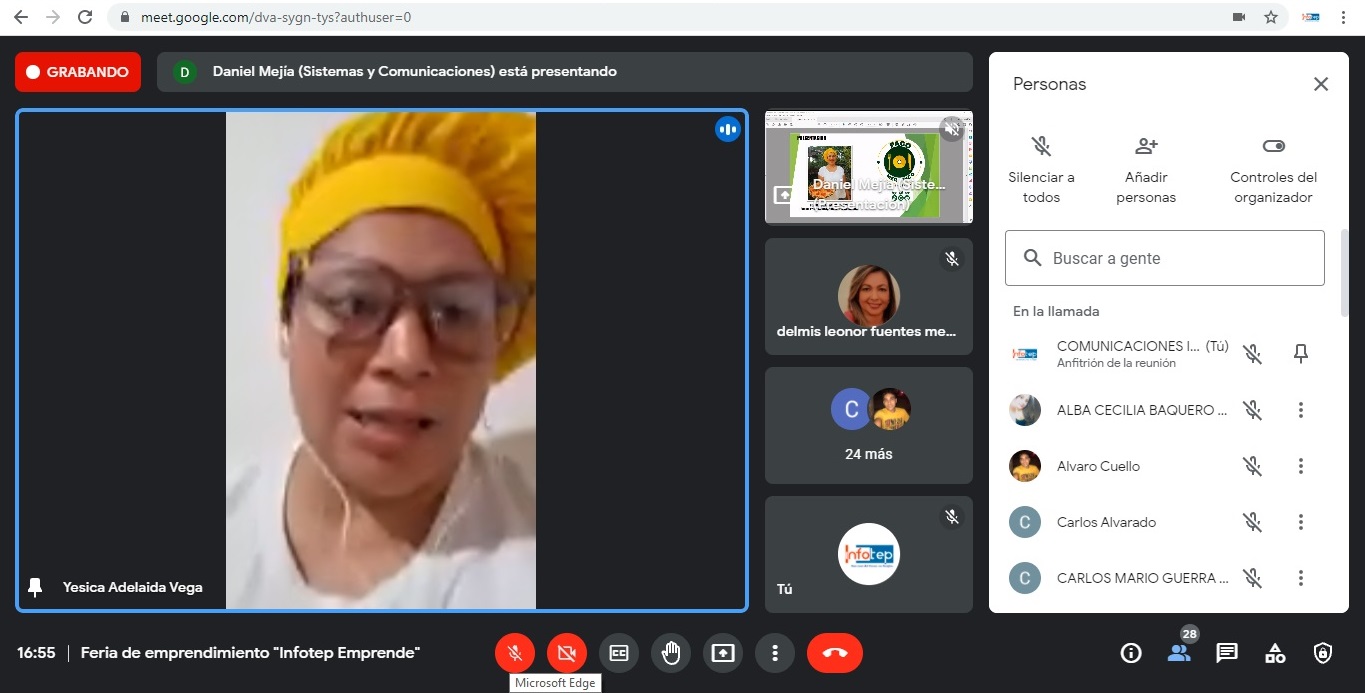1365x693 pixels.
Task: Show meeting details info icon
Action: [x=1131, y=653]
